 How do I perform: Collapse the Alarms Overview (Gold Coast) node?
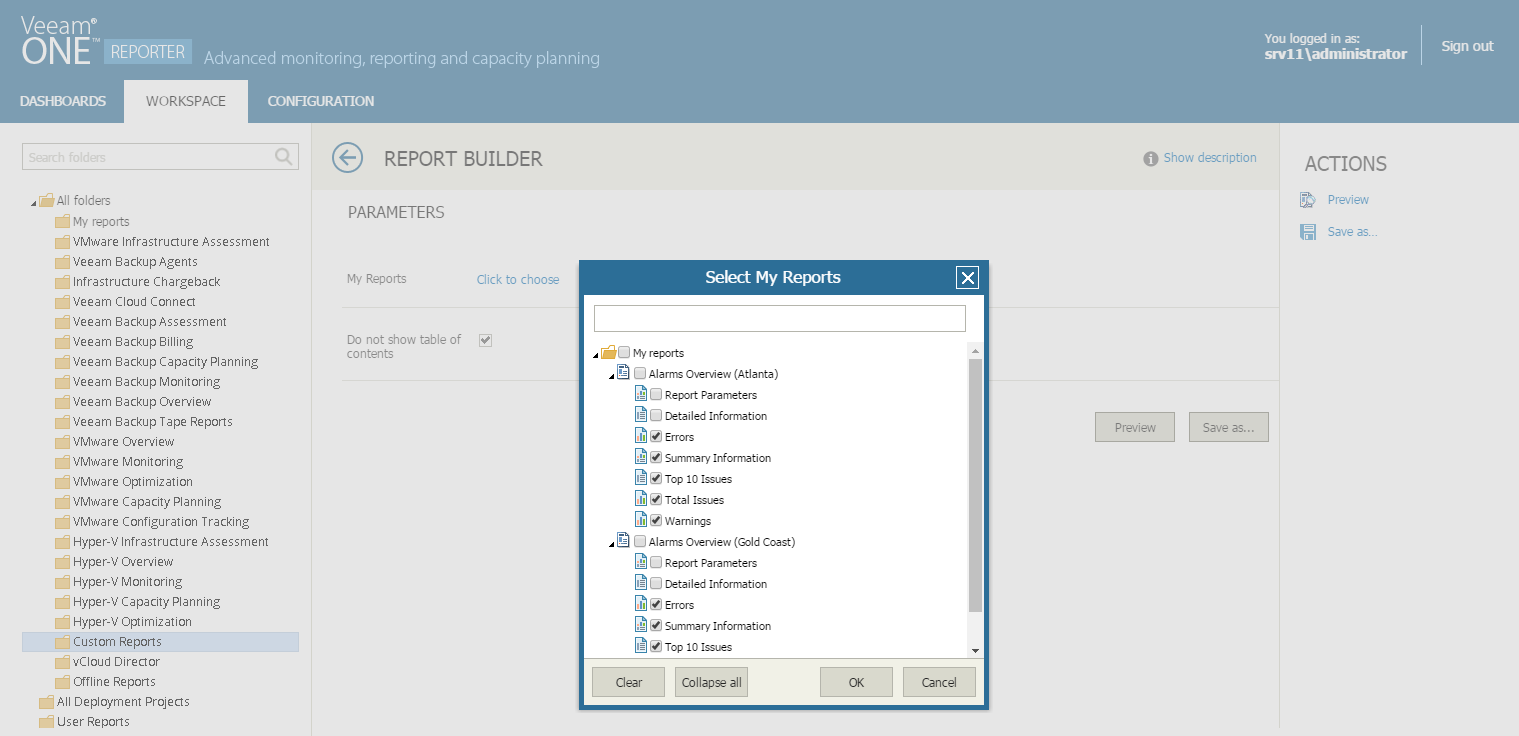click(x=613, y=544)
